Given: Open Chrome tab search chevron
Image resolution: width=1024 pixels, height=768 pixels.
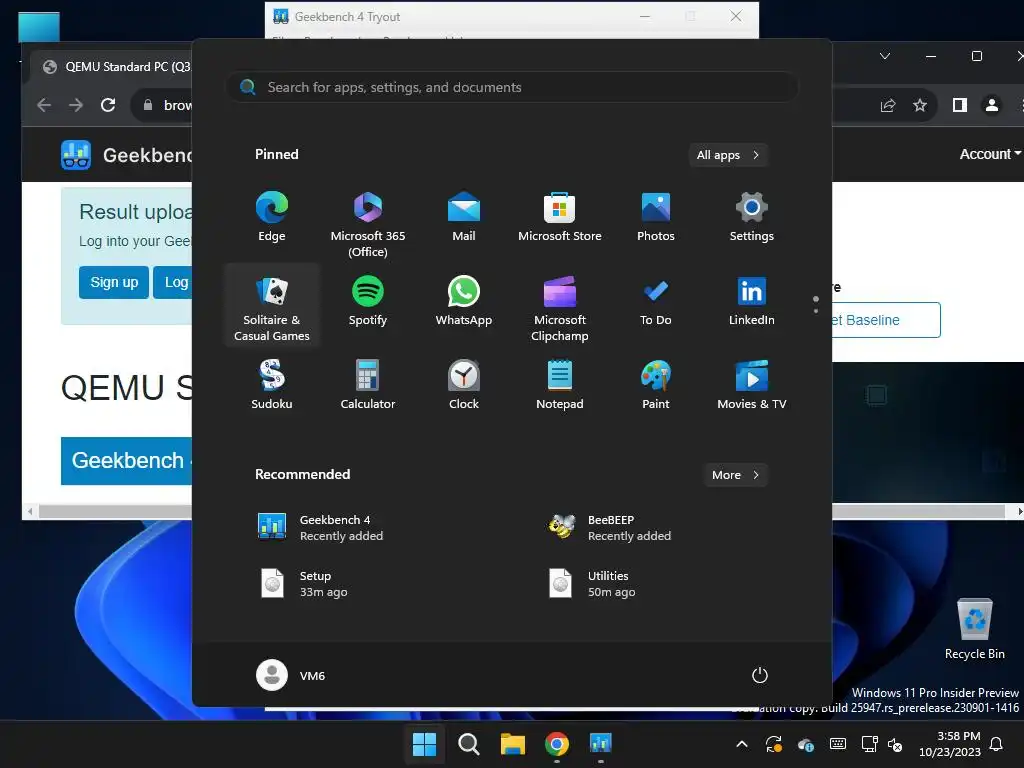Looking at the screenshot, I should click(885, 56).
